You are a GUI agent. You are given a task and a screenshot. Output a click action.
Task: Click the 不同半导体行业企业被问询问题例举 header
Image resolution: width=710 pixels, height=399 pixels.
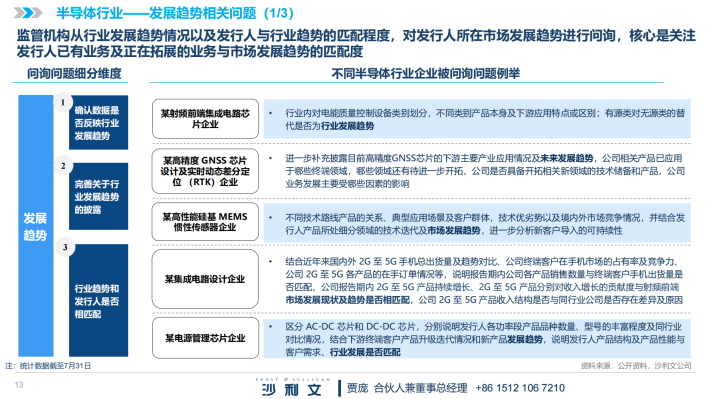click(426, 73)
